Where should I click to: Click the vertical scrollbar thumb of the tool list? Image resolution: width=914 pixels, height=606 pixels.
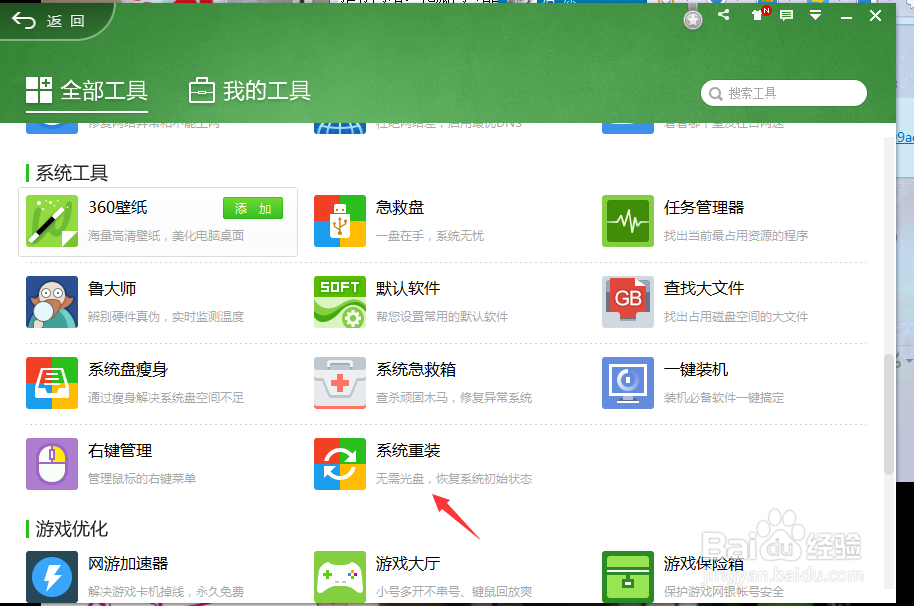click(889, 414)
